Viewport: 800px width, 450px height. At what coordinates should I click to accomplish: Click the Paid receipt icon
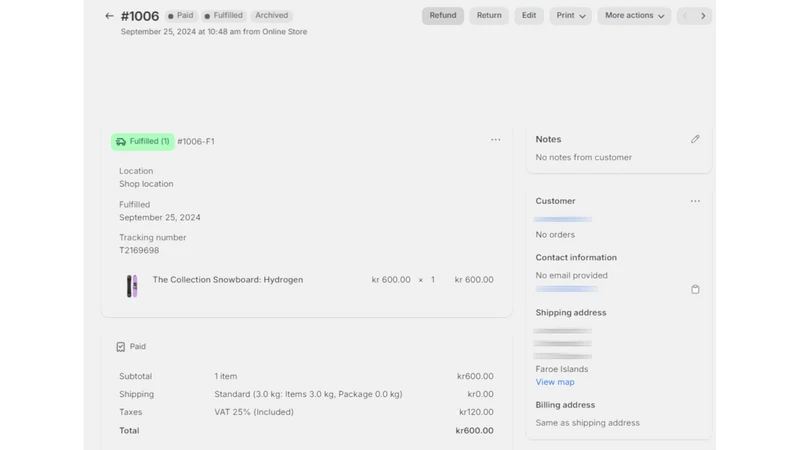120,347
